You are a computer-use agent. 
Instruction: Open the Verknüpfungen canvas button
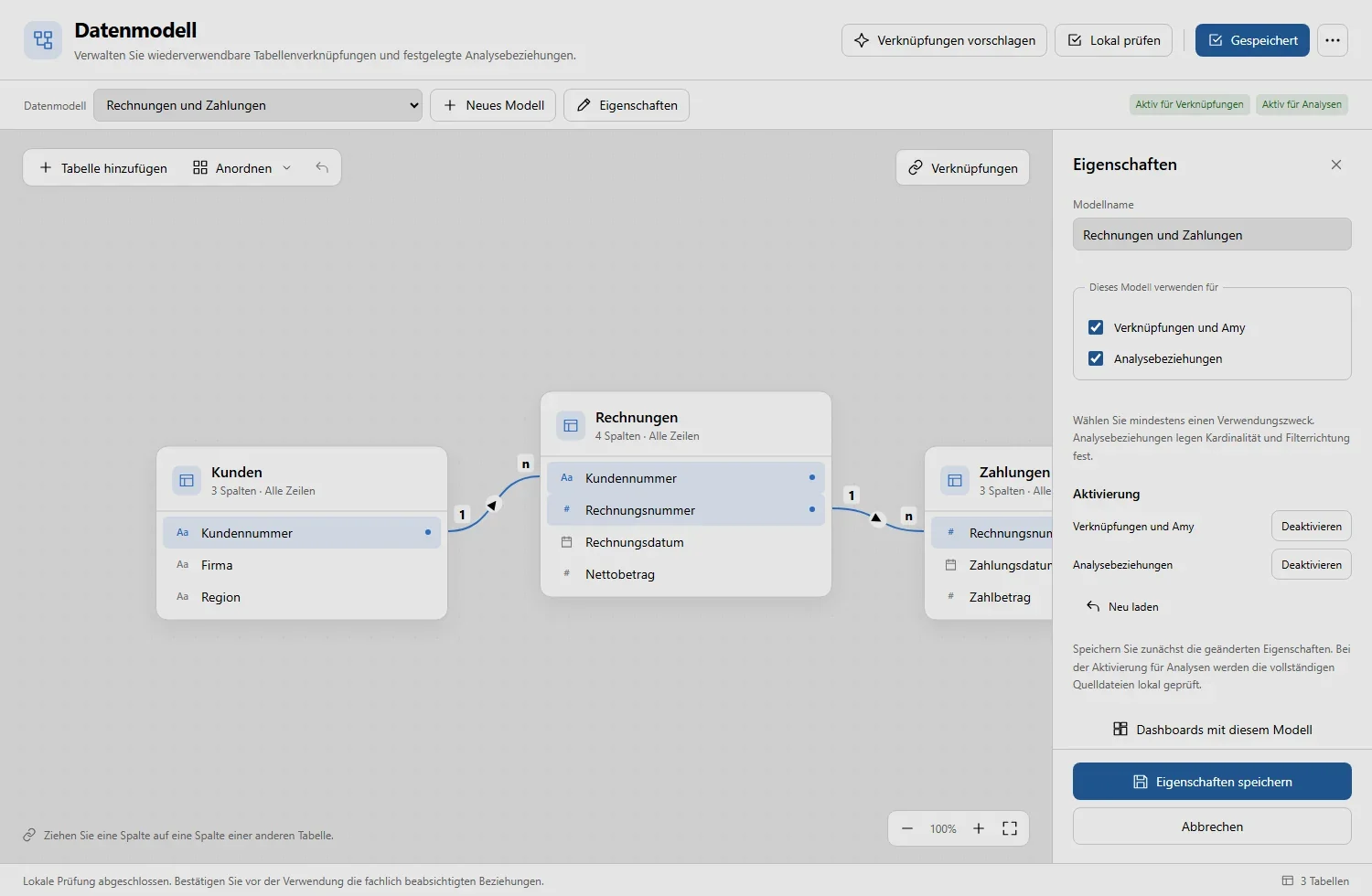pyautogui.click(x=962, y=168)
